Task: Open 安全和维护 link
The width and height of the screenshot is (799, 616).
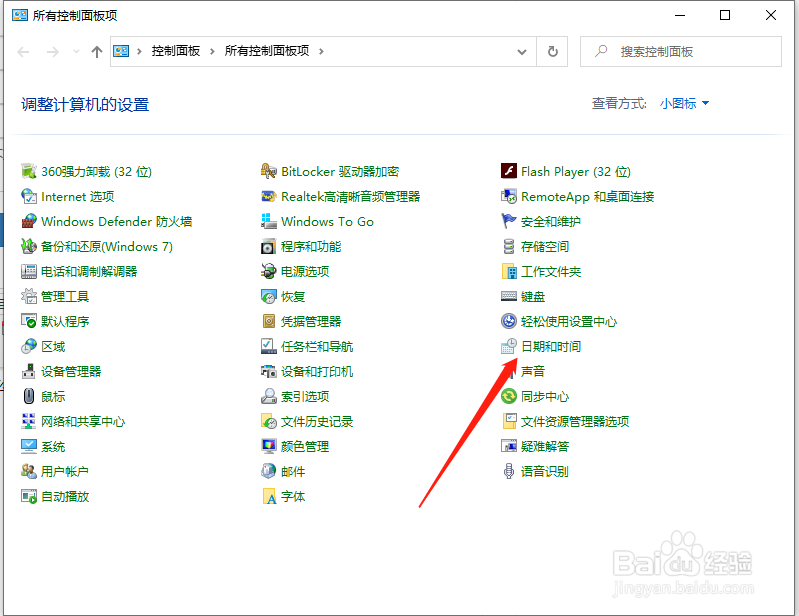Action: point(551,221)
